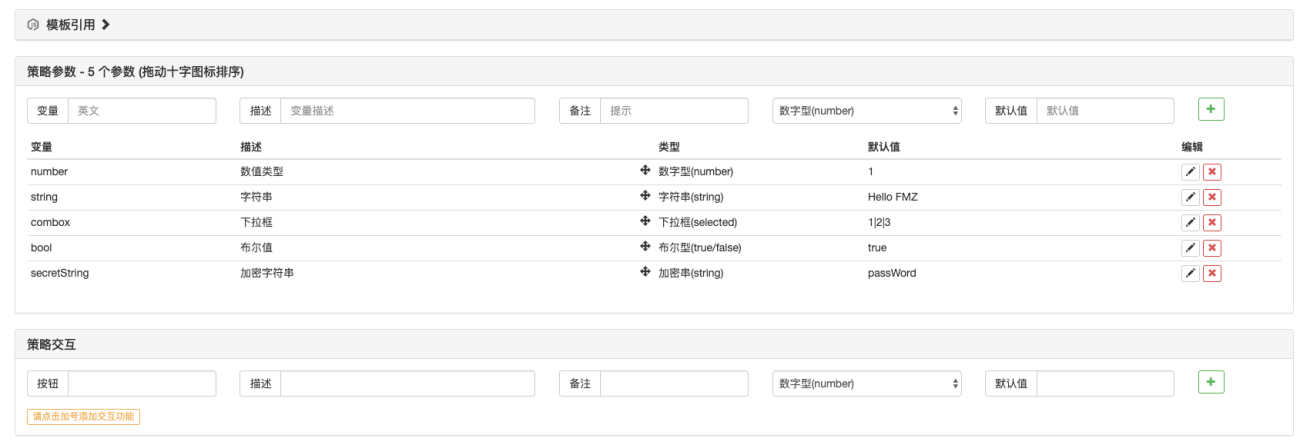Focus the 变量描述 input field
This screenshot has height=445, width=1300.
pos(408,111)
